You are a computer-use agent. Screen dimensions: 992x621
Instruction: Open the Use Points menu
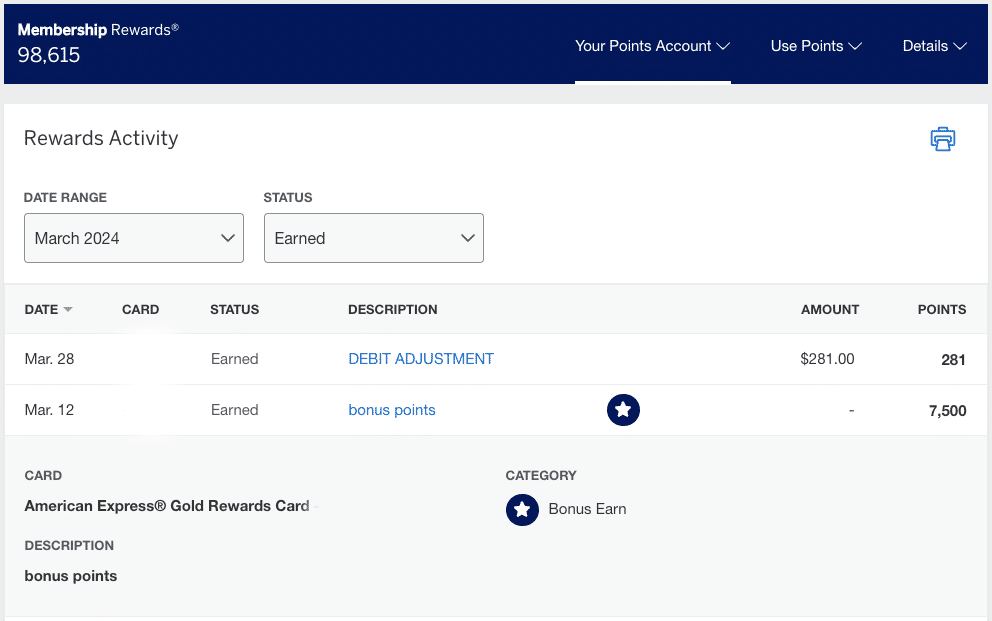click(x=816, y=46)
